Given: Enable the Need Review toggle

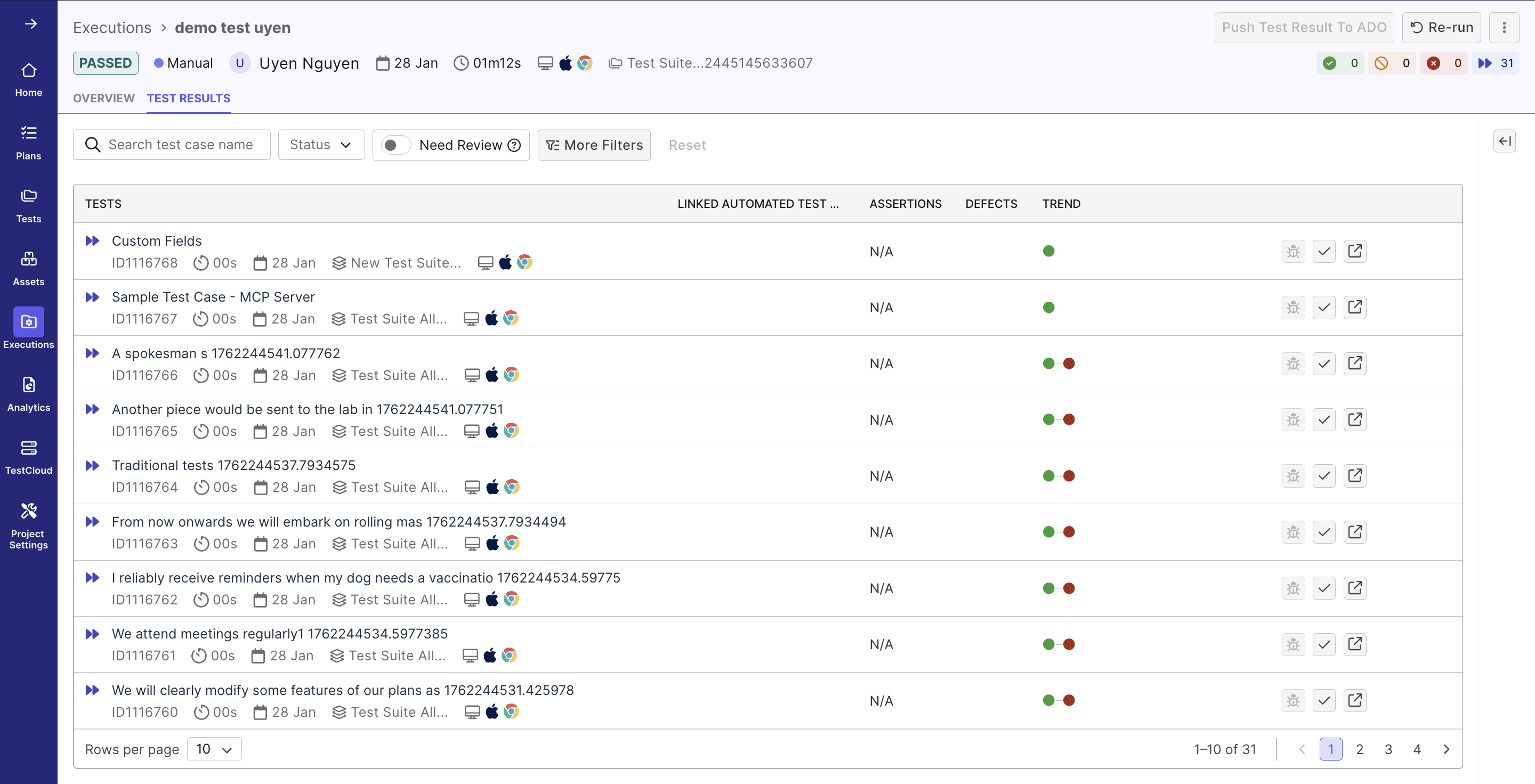Looking at the screenshot, I should click(395, 145).
